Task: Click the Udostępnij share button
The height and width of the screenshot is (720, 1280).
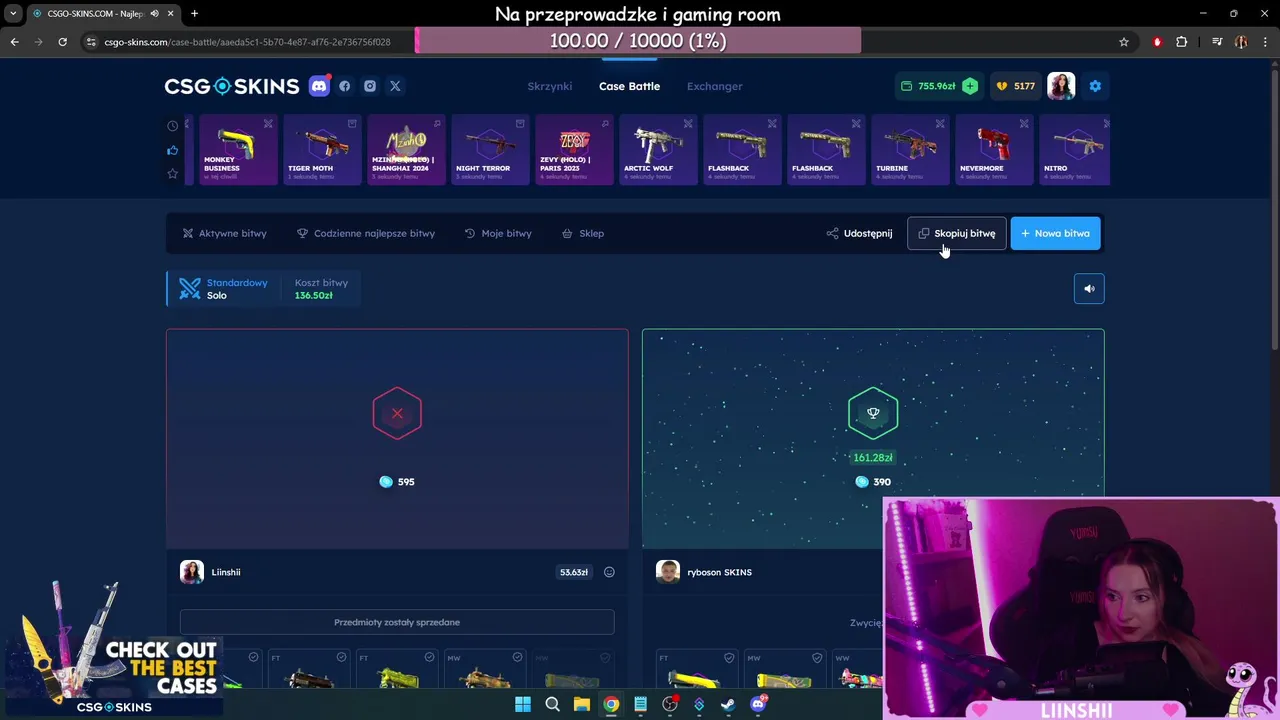Action: pos(859,233)
